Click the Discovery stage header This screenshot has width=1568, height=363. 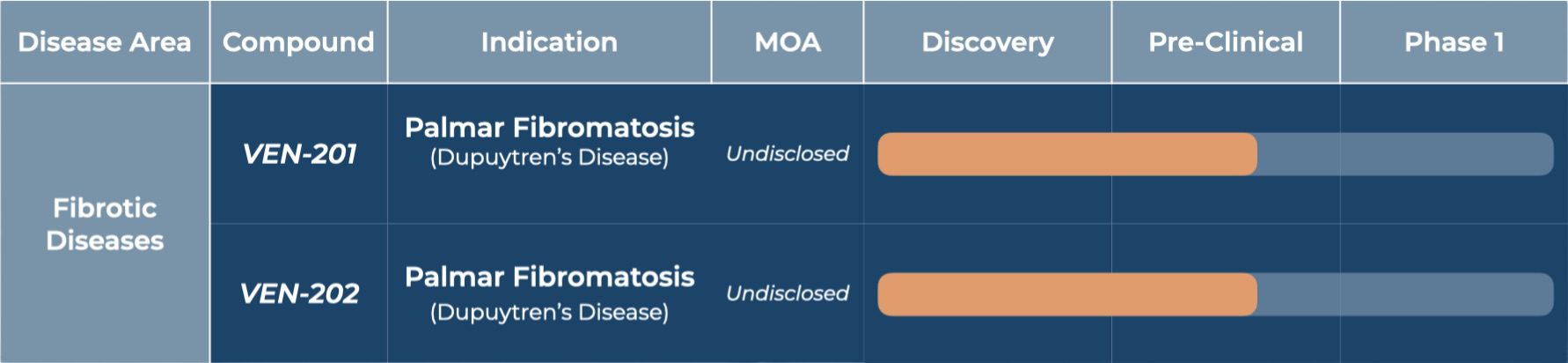[987, 42]
